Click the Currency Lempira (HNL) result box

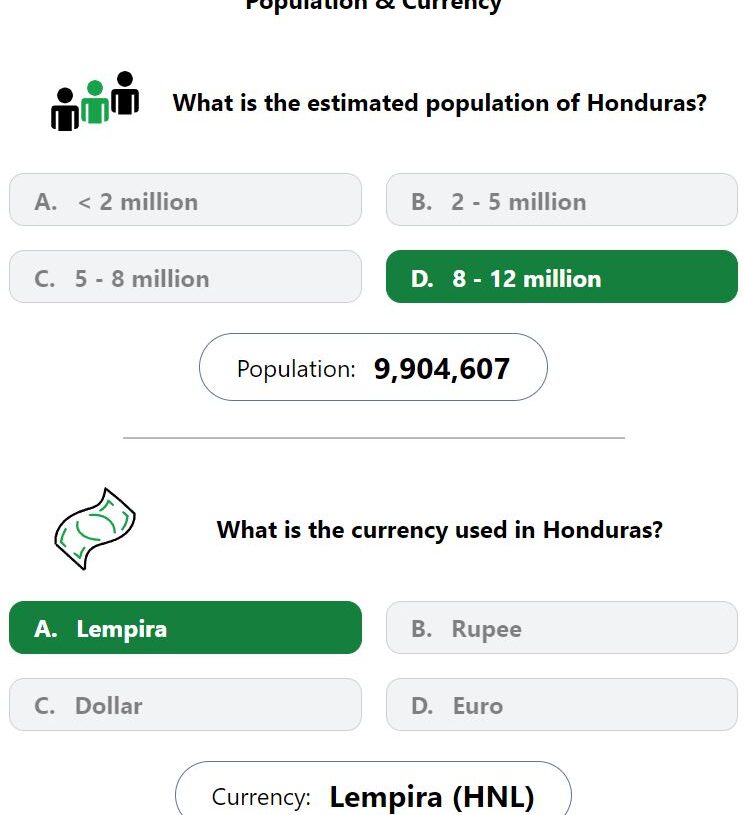click(x=373, y=788)
